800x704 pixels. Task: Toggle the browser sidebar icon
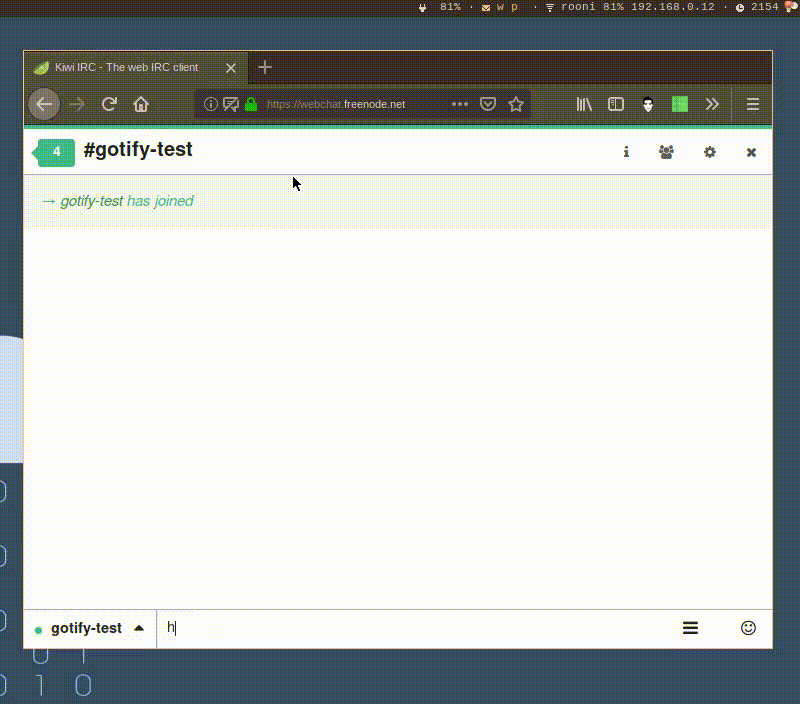pyautogui.click(x=616, y=105)
